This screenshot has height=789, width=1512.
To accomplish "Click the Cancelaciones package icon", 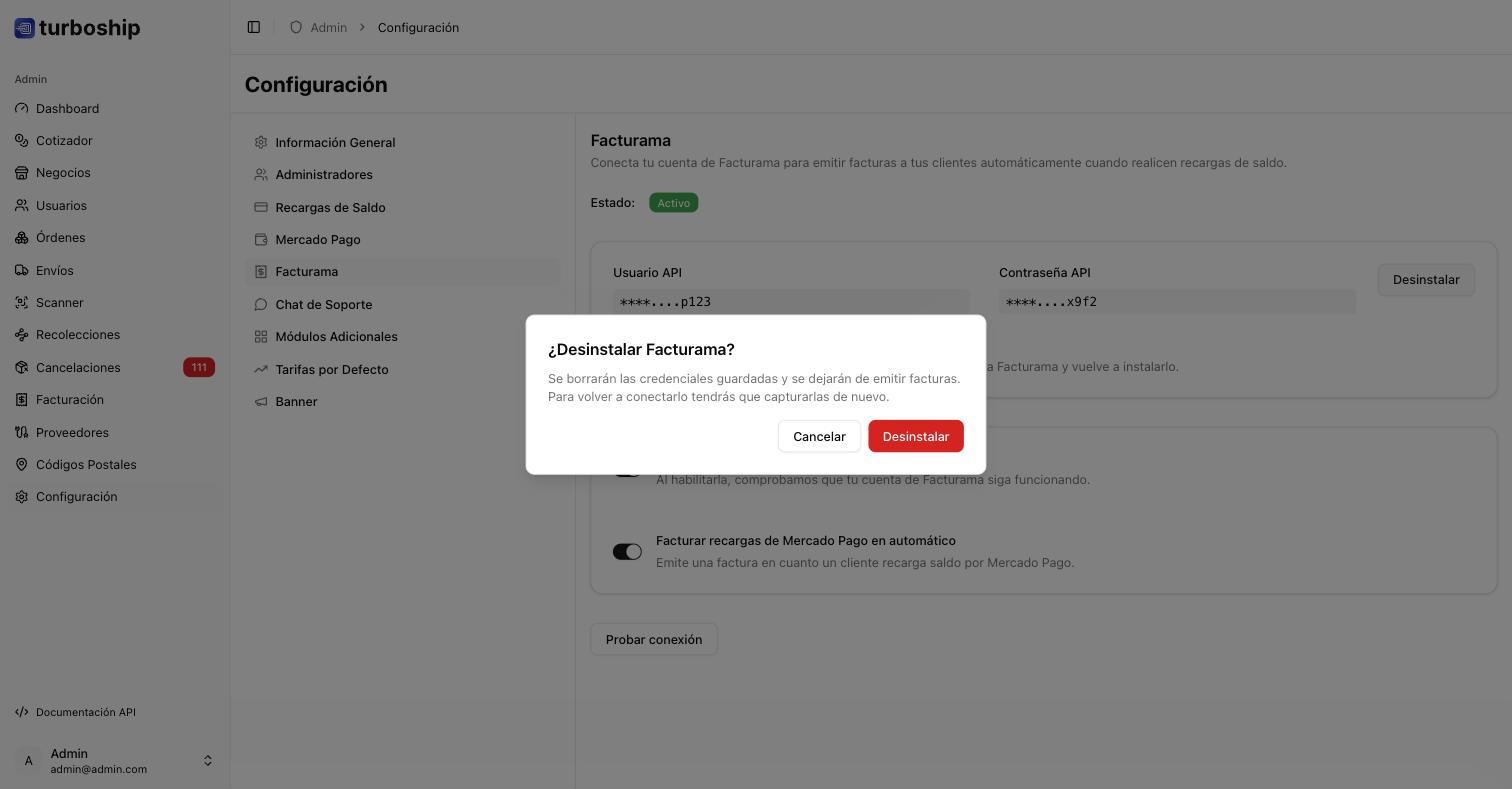I will click(22, 367).
